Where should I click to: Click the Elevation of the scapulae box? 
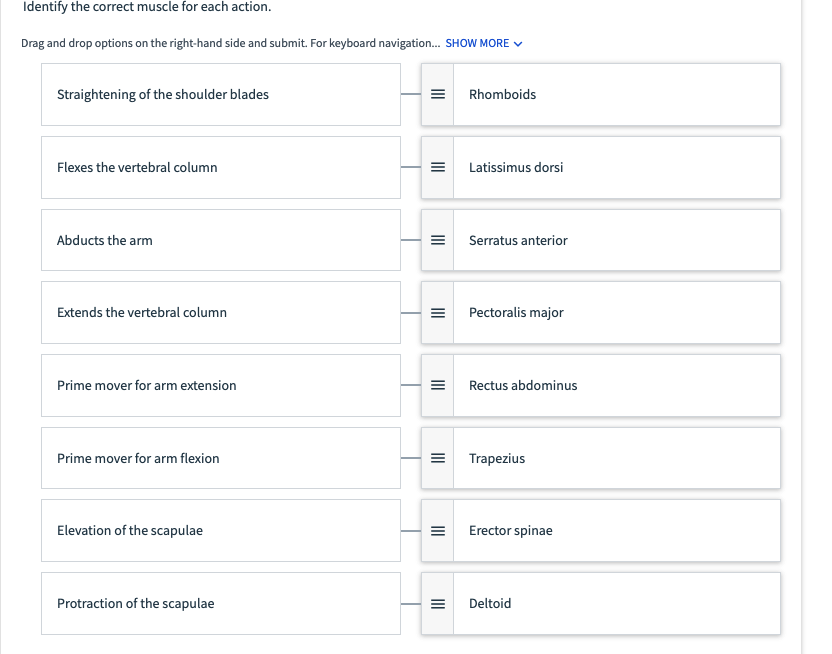point(221,530)
